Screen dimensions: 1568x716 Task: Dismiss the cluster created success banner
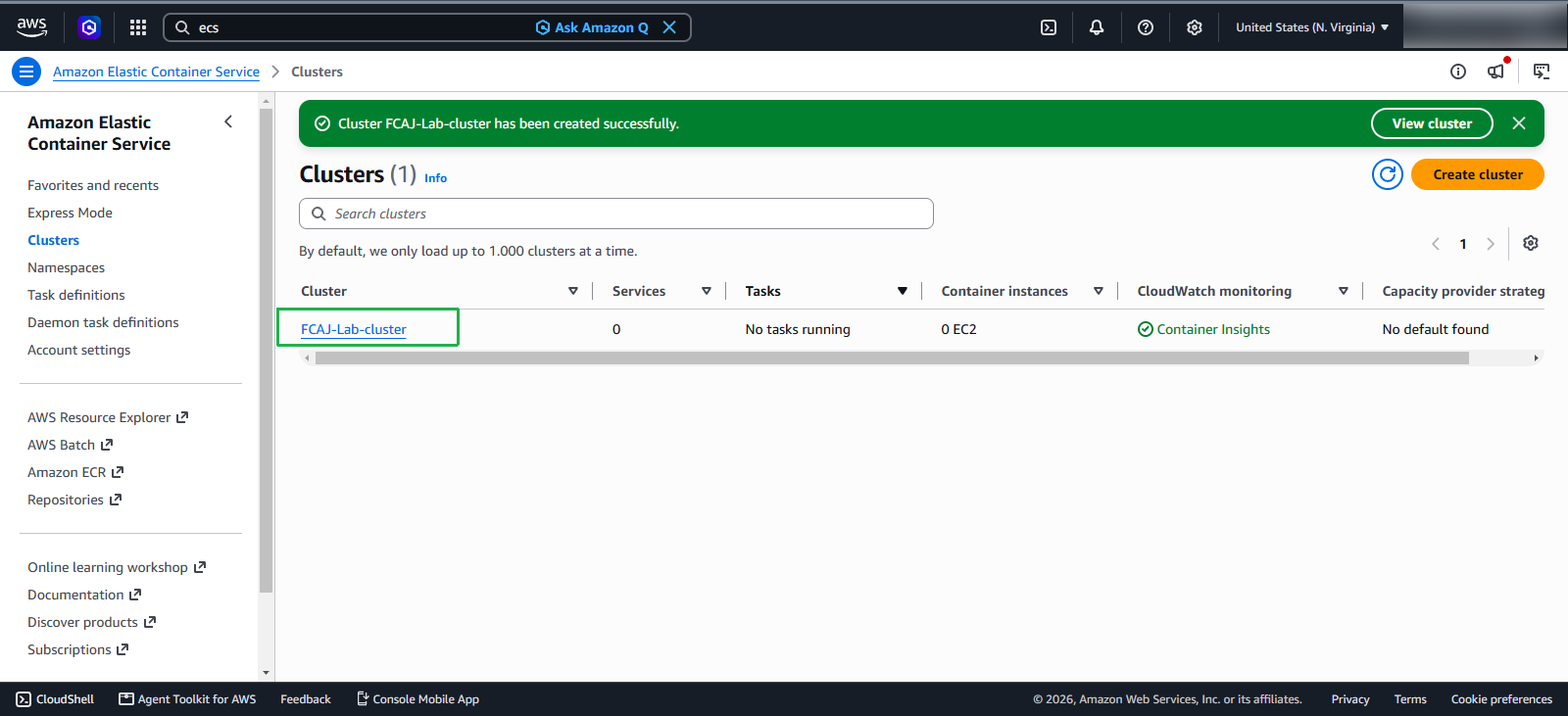(1519, 123)
